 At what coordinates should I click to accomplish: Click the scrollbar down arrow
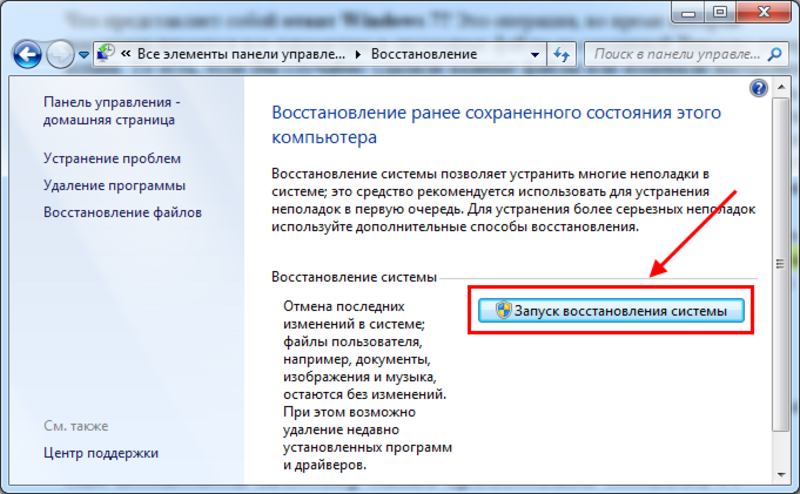point(781,475)
